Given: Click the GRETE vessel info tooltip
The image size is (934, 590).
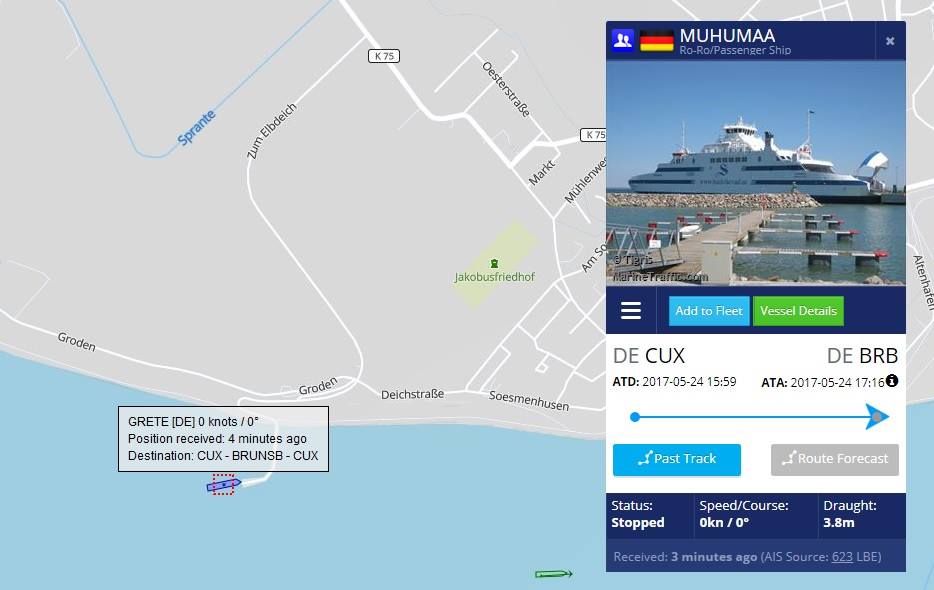Looking at the screenshot, I should point(223,439).
